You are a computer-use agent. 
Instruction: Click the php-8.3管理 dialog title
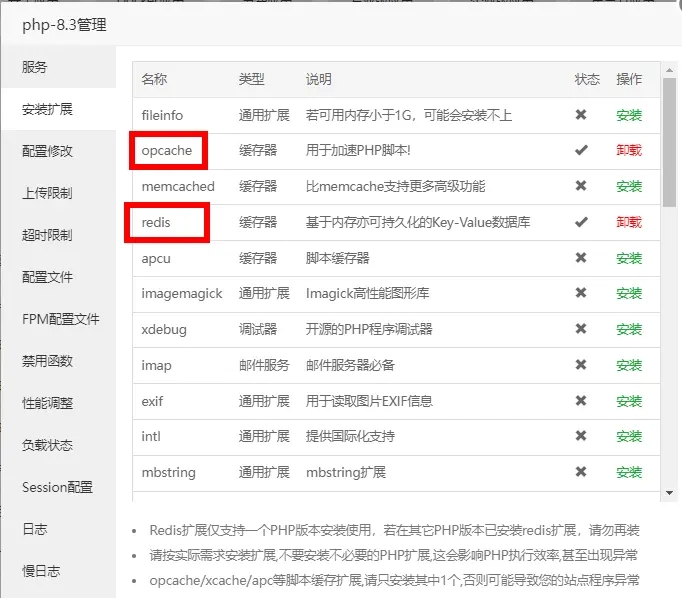click(x=64, y=25)
